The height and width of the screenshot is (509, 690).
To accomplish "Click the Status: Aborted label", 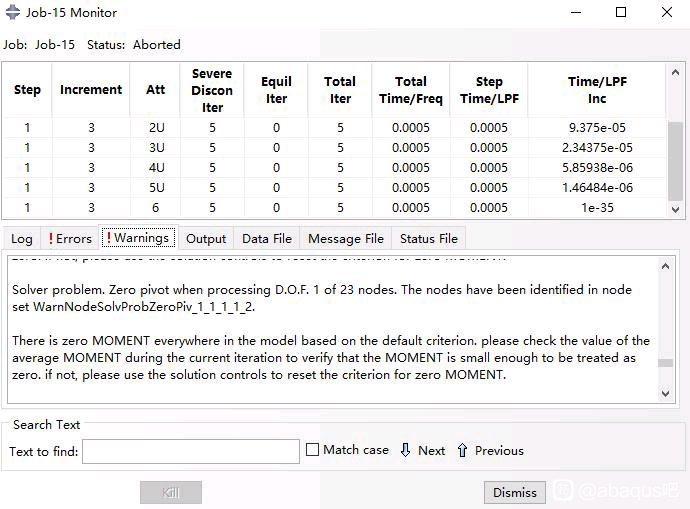I will click(x=134, y=44).
